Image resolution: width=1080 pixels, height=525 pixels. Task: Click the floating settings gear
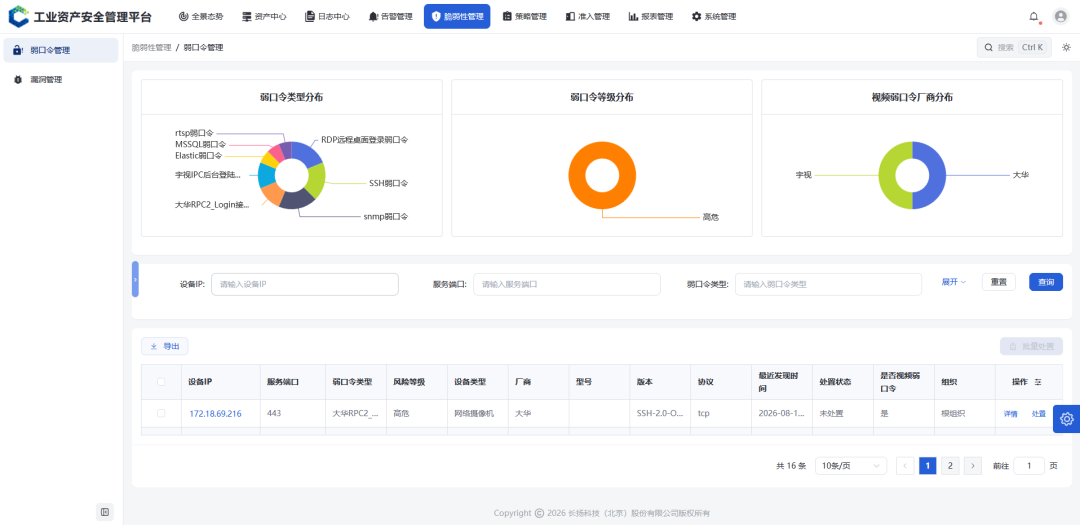tap(1067, 418)
